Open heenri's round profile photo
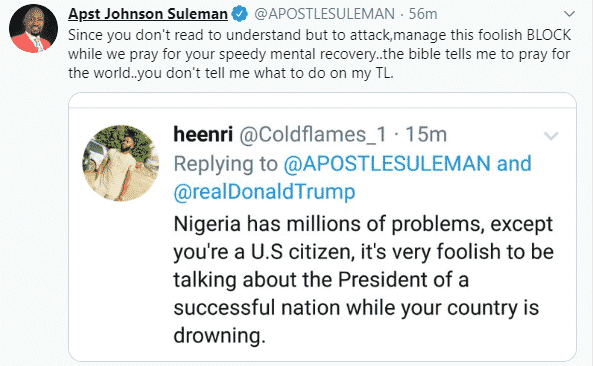 (x=121, y=163)
